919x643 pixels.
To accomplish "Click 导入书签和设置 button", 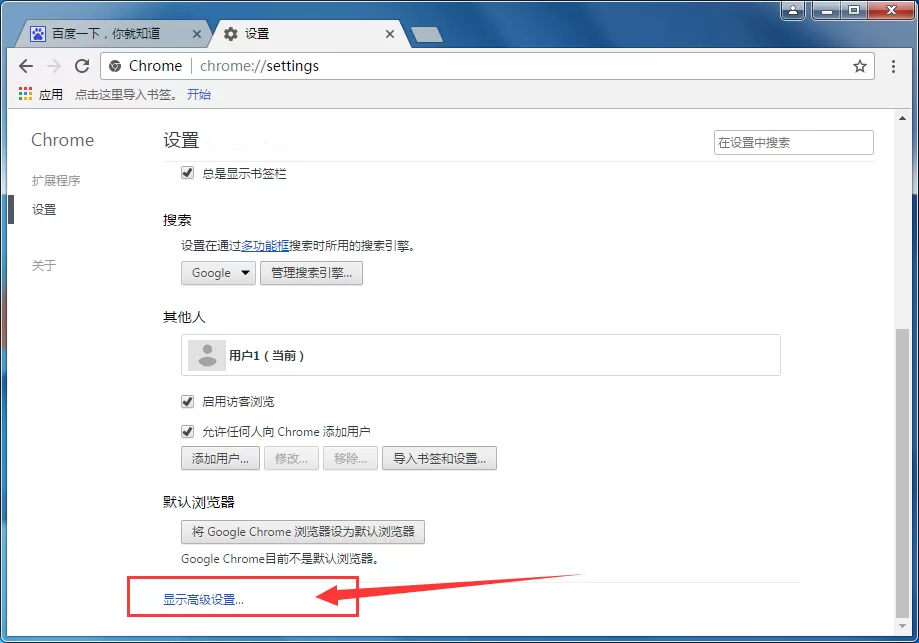I will click(x=440, y=458).
